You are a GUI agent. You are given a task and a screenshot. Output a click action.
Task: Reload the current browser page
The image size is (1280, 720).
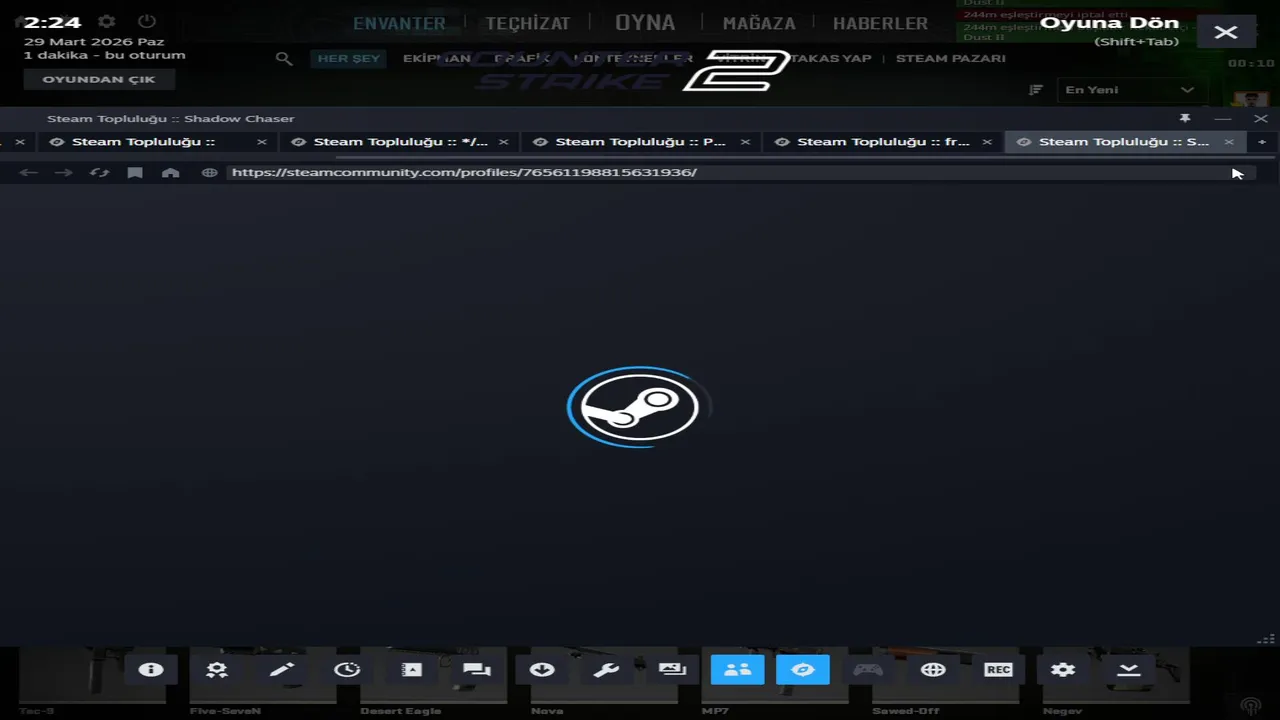point(99,173)
